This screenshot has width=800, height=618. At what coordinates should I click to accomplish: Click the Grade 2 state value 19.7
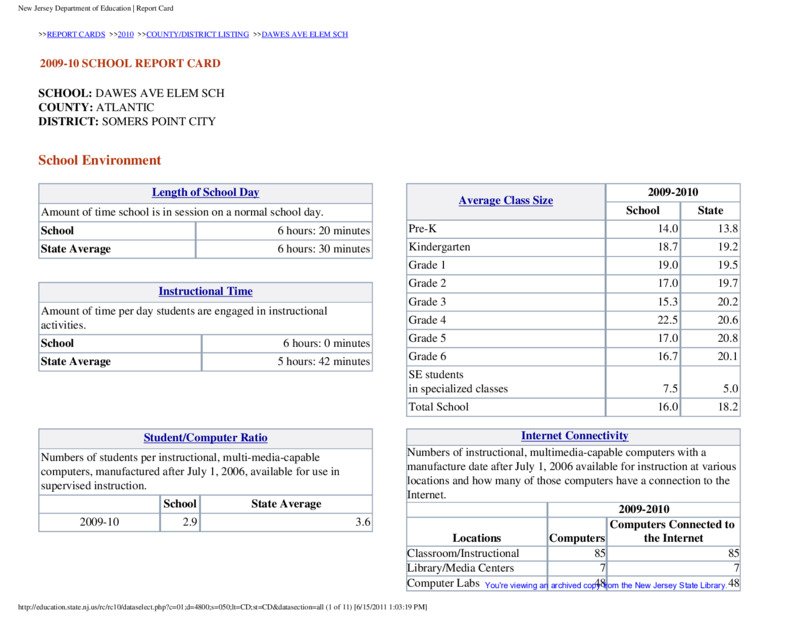click(728, 283)
